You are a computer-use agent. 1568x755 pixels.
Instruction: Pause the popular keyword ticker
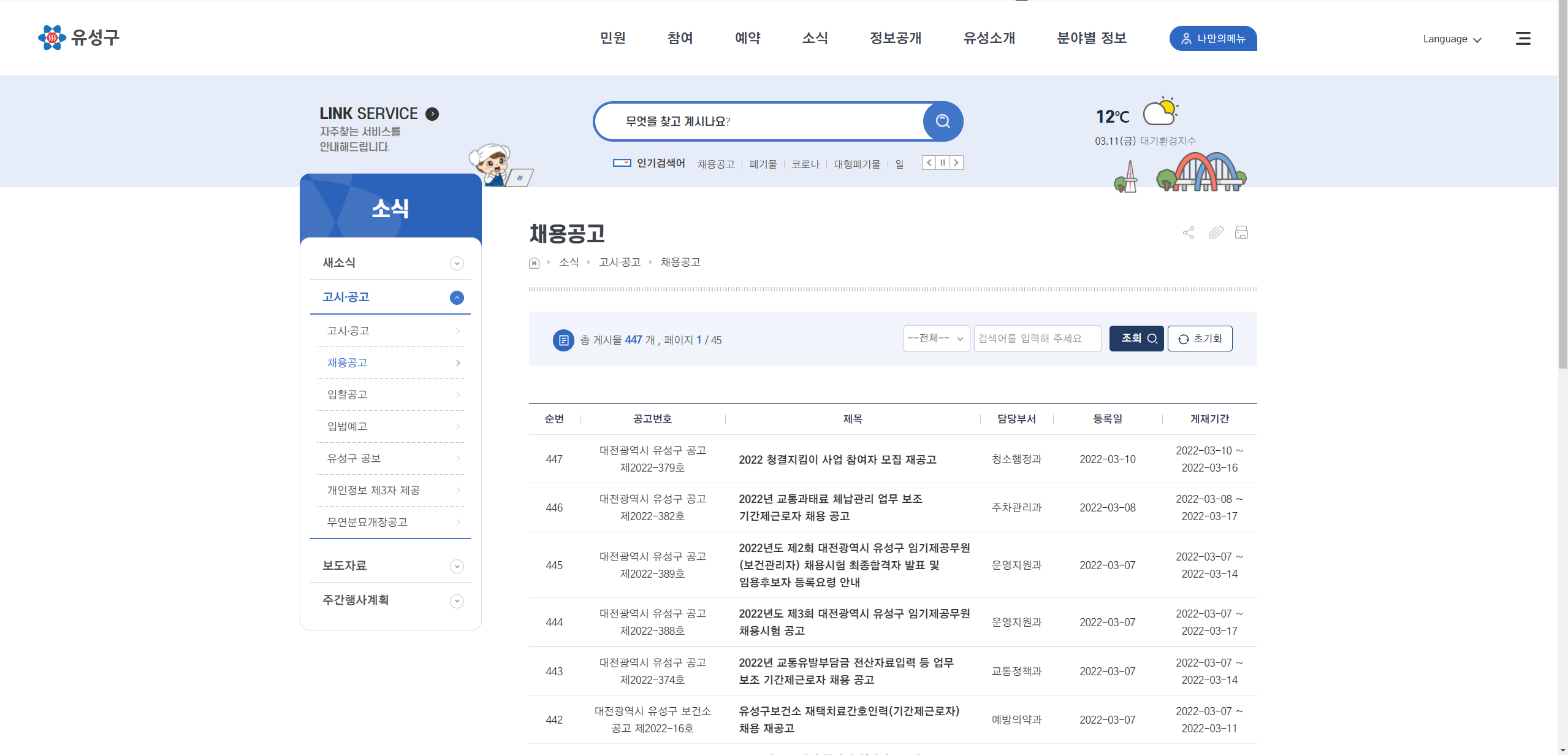tap(943, 163)
